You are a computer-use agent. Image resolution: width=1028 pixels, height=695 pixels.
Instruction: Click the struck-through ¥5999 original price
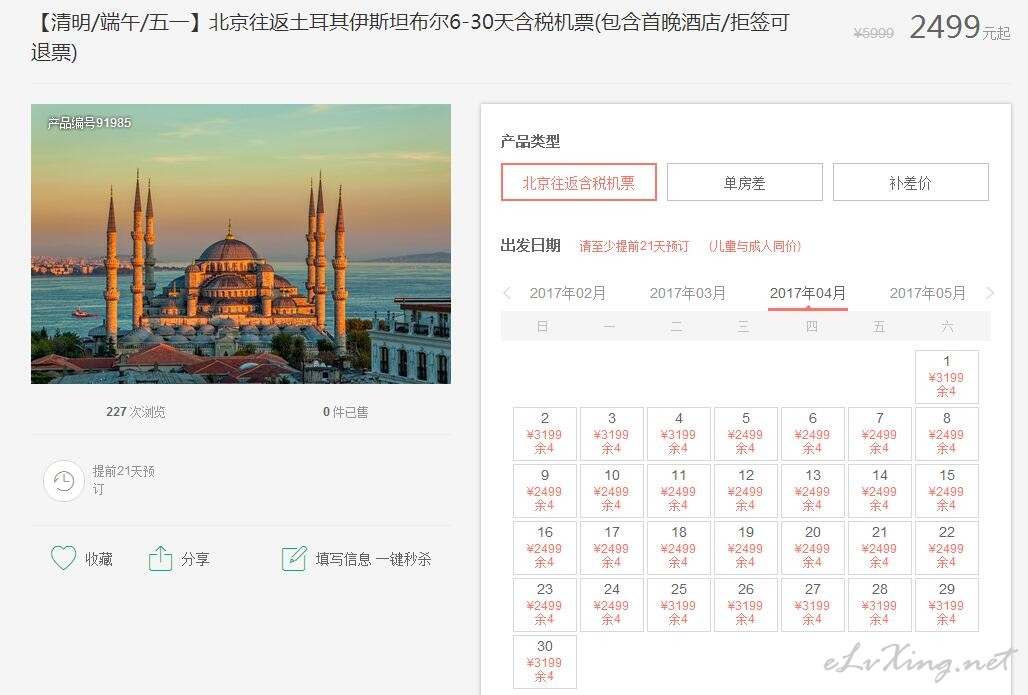coord(873,33)
